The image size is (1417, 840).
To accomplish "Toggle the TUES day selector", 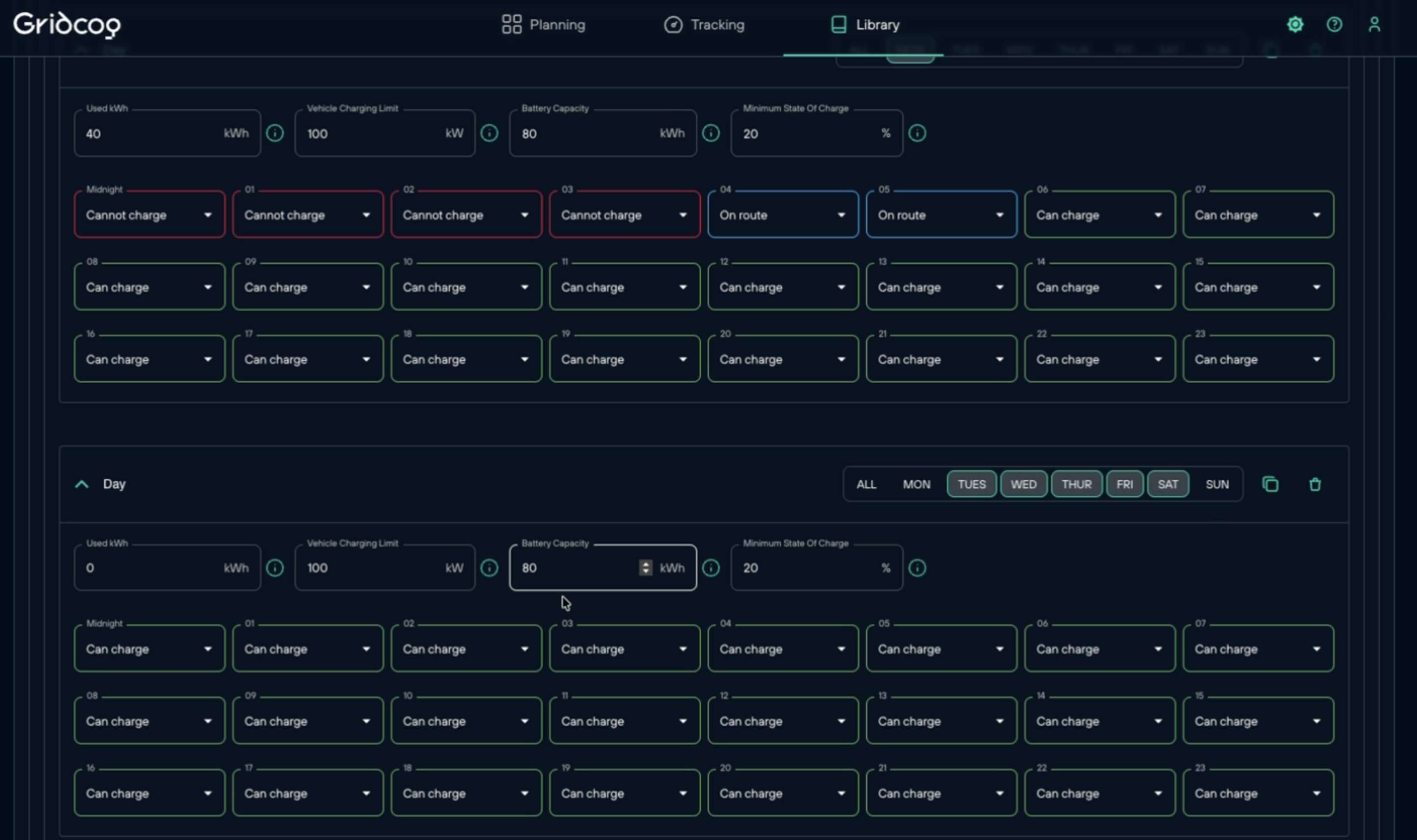I will point(971,485).
